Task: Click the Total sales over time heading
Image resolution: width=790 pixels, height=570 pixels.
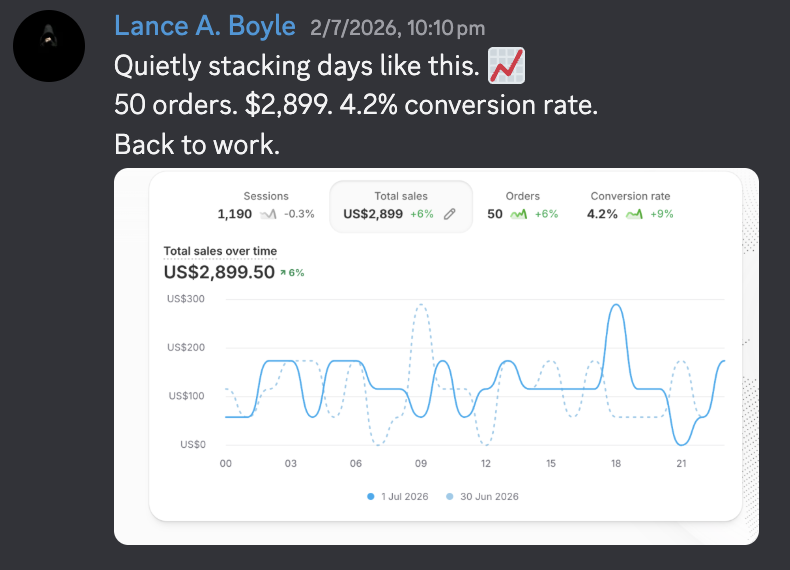Action: coord(220,251)
